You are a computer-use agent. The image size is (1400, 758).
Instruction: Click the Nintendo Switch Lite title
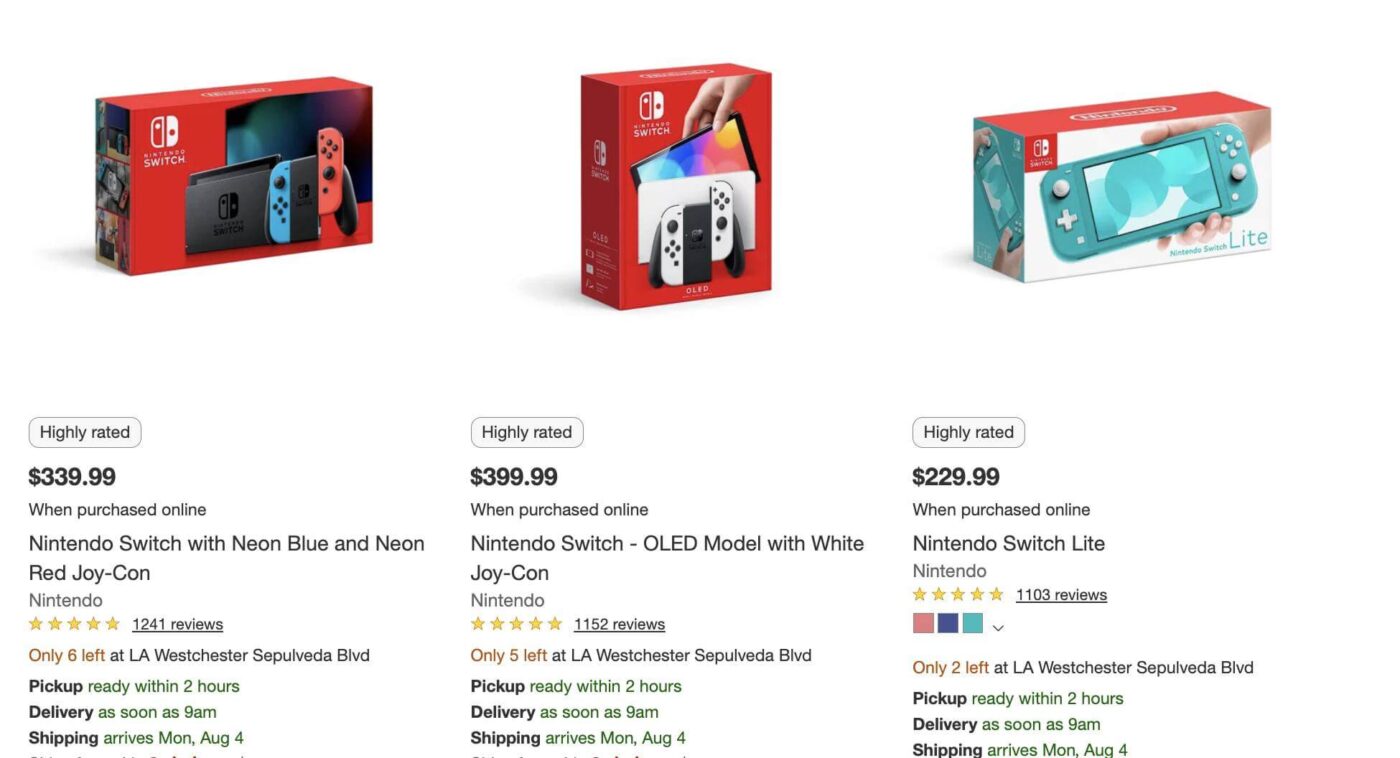pos(1008,544)
